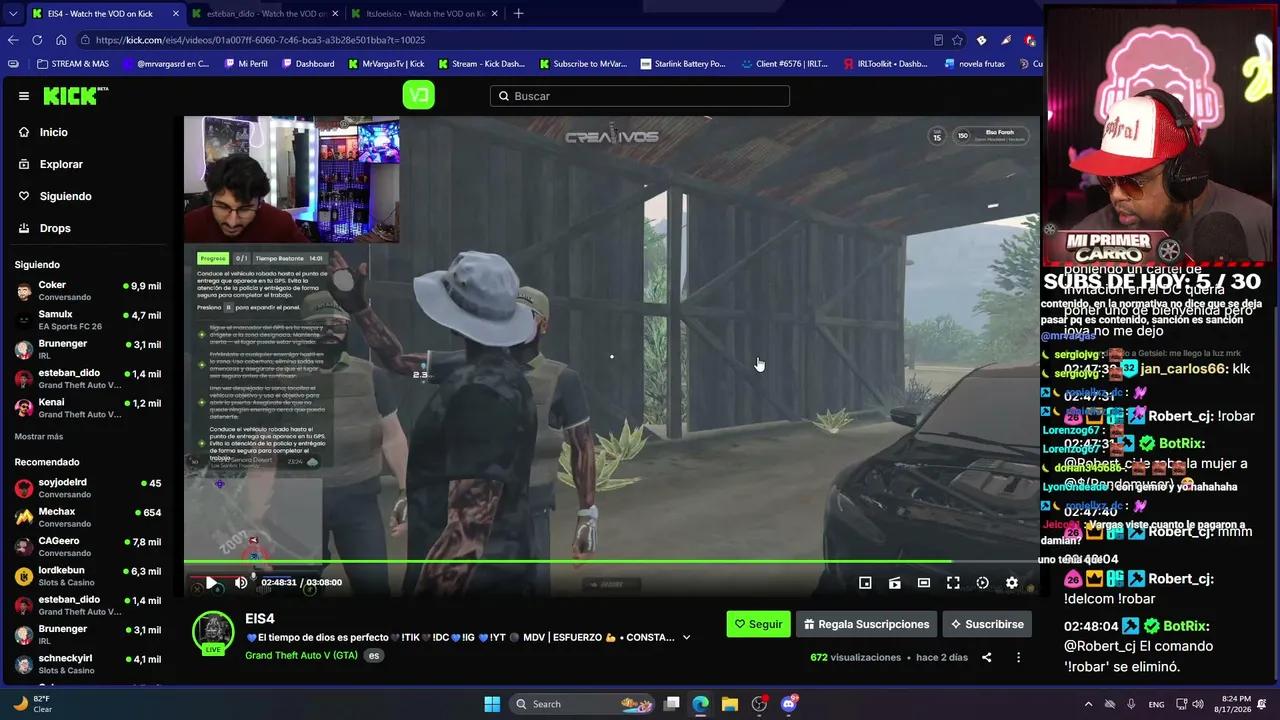Image resolution: width=1280 pixels, height=720 pixels.
Task: Click the 'es' language tag
Action: click(373, 656)
